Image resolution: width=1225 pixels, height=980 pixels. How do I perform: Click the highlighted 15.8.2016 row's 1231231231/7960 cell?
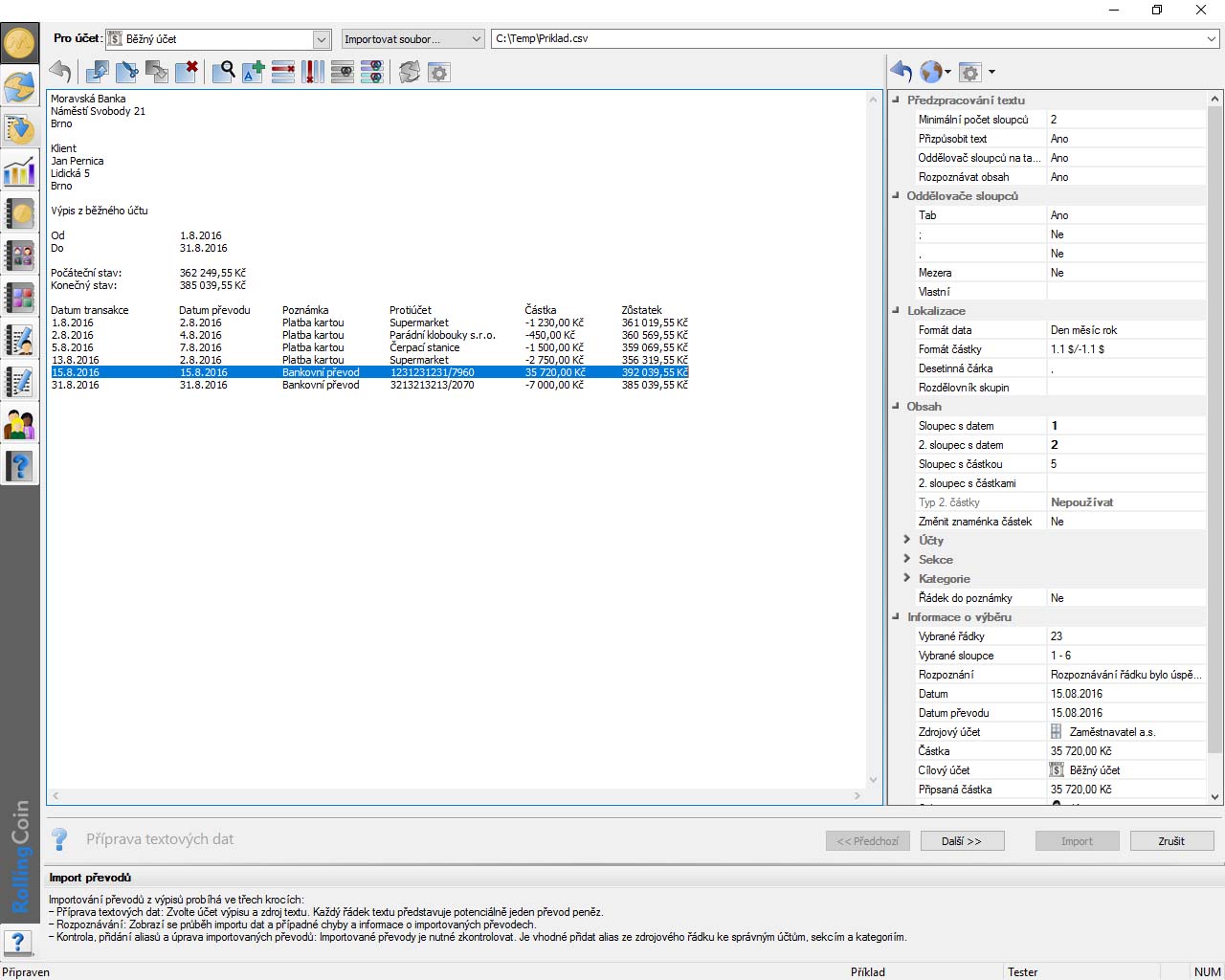[432, 372]
